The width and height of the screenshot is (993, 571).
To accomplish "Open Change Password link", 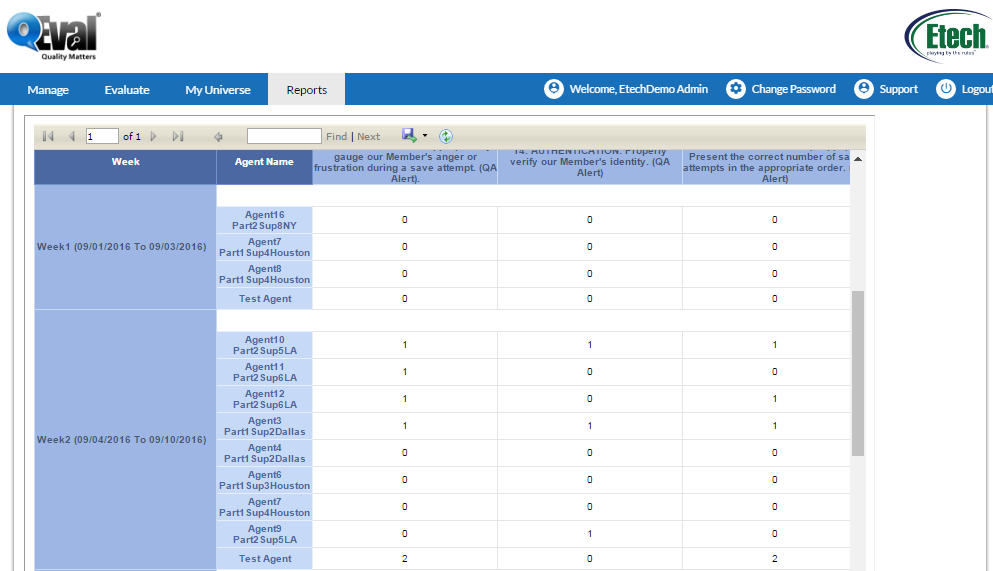I will 794,89.
